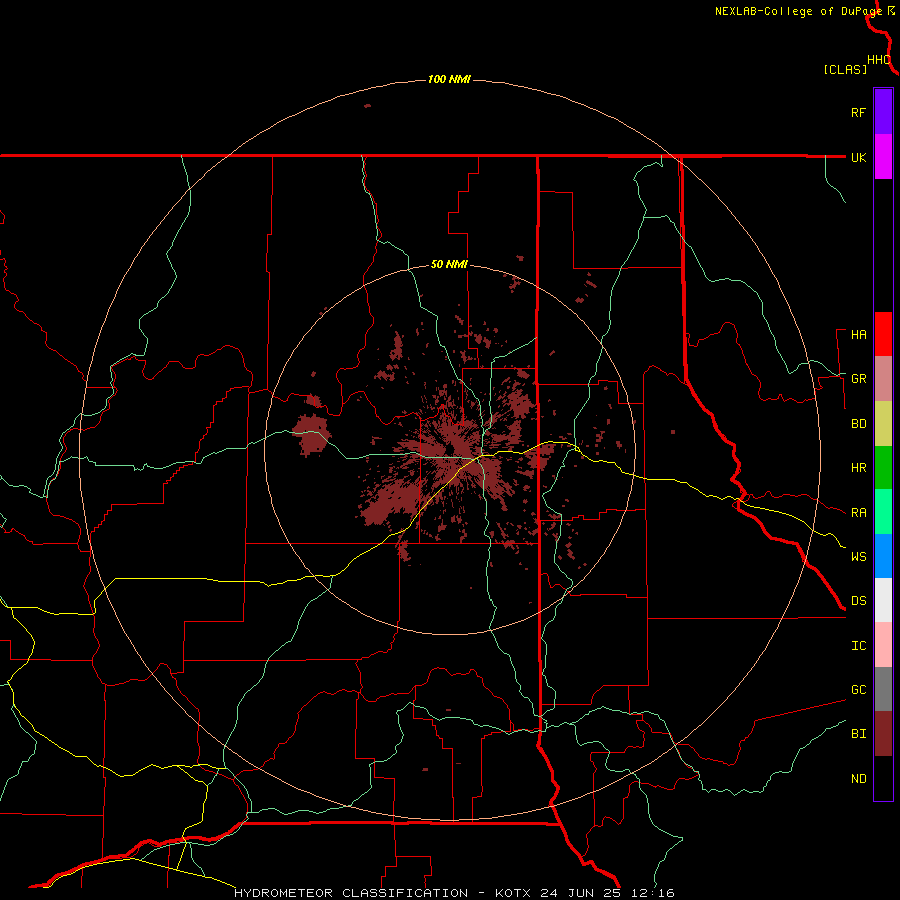Click the blue WS color swatch

pos(883,556)
